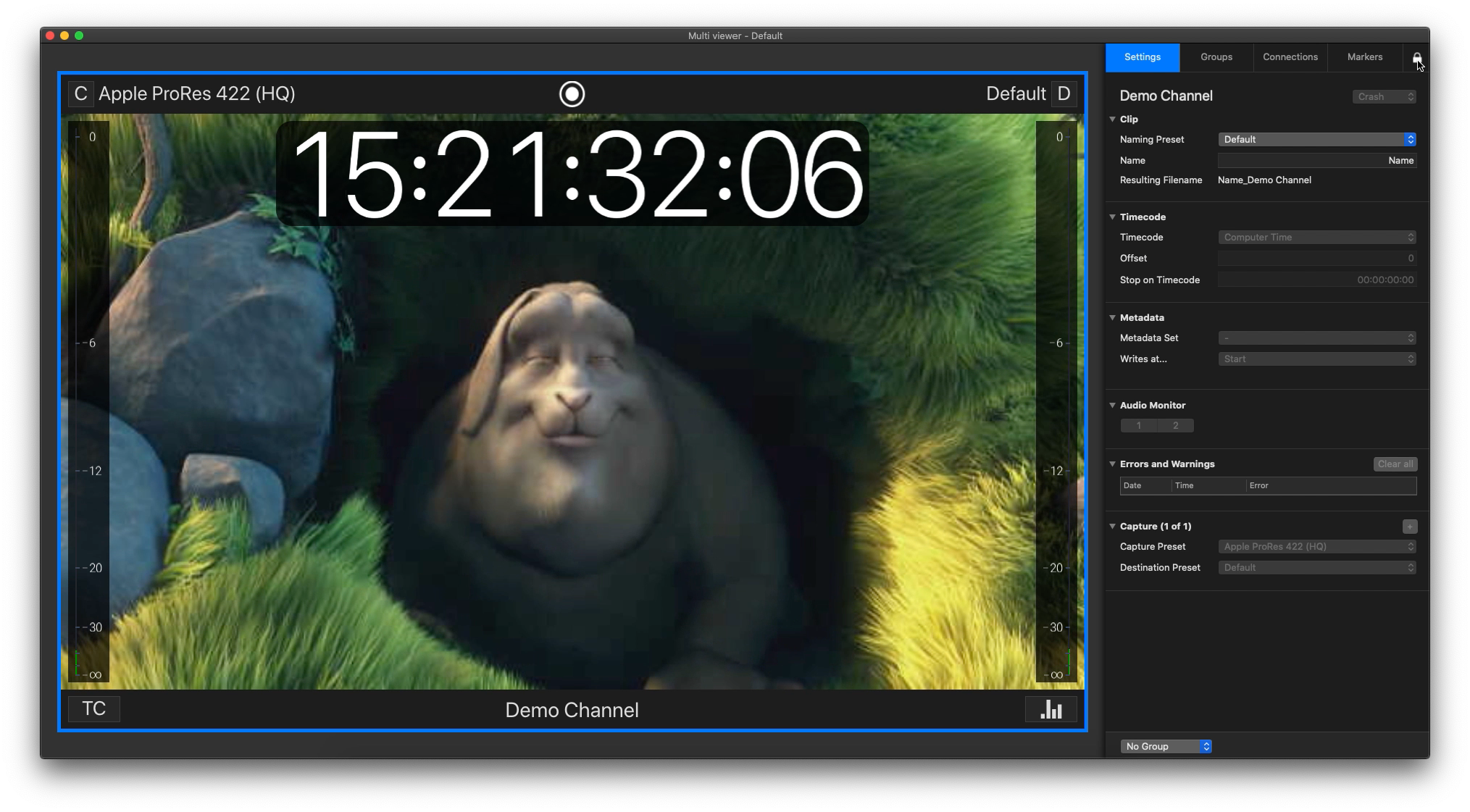Add a capture with the plus button

pos(1409,527)
